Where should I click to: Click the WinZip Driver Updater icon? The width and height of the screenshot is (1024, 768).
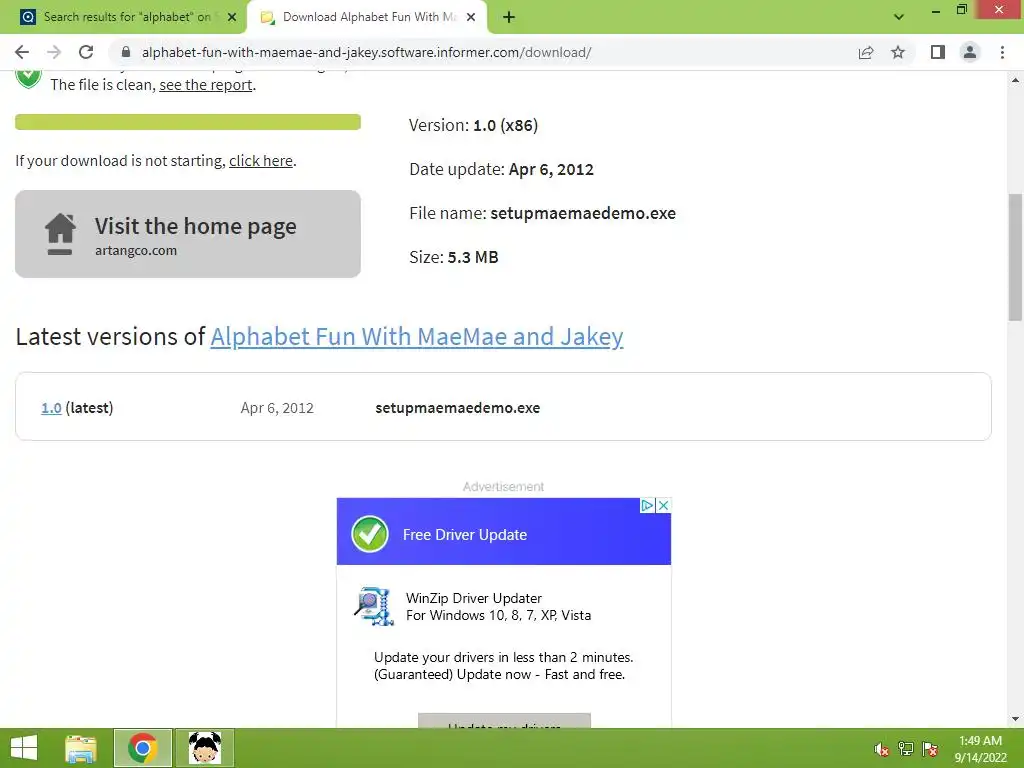(x=374, y=606)
